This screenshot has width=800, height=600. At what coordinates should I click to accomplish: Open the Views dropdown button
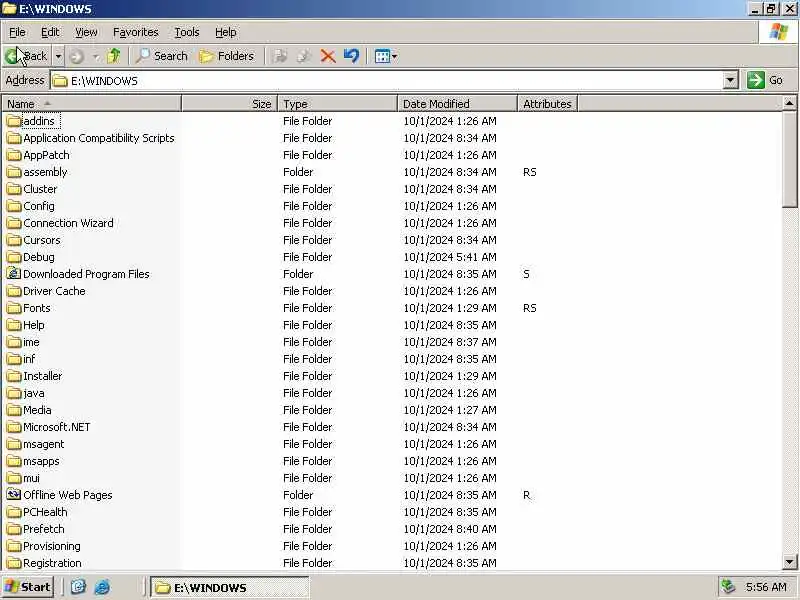[x=386, y=56]
